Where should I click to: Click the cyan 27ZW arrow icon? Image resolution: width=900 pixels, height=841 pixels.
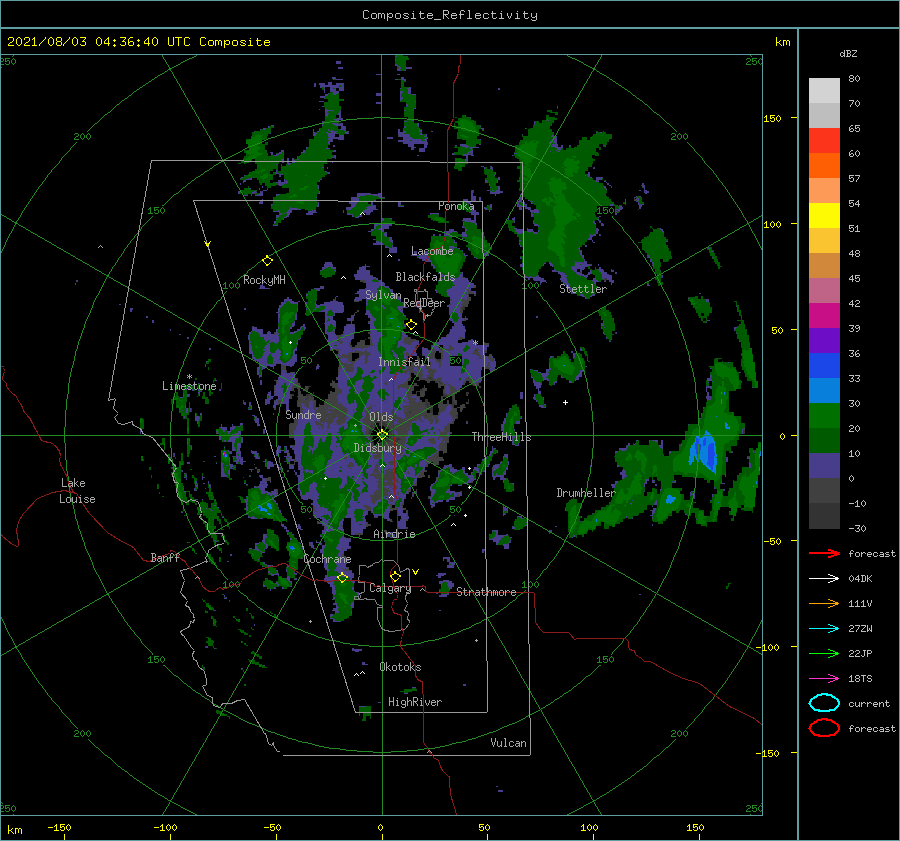pos(824,629)
